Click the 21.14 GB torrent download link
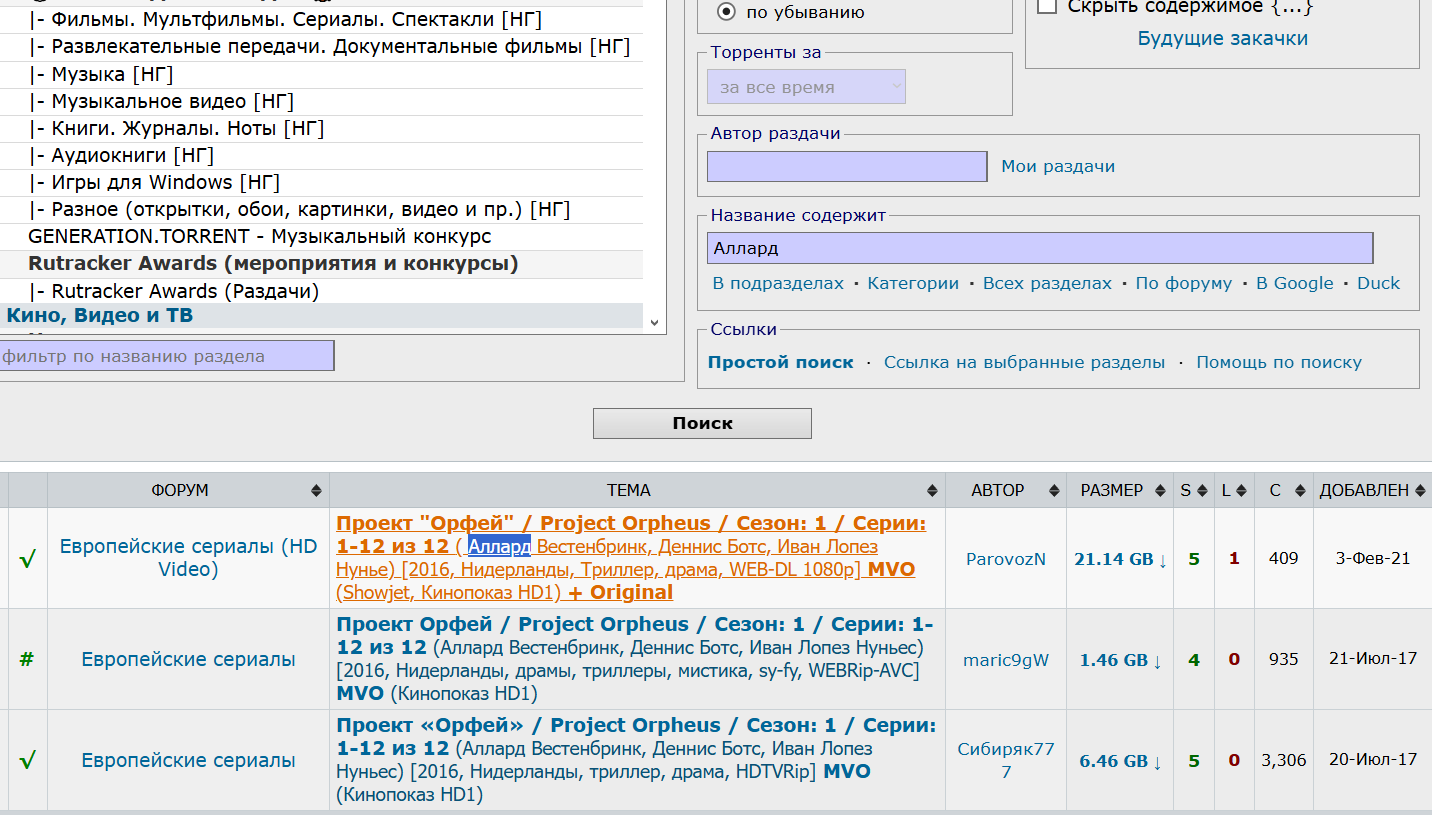 (x=1120, y=559)
